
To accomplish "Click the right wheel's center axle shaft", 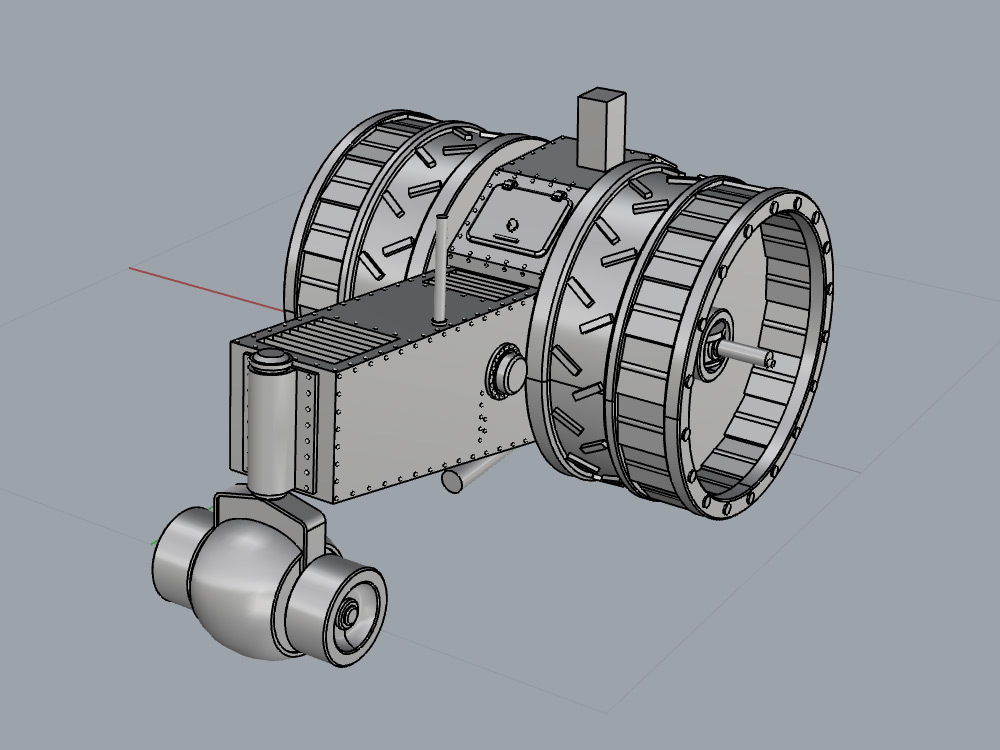I will click(744, 353).
